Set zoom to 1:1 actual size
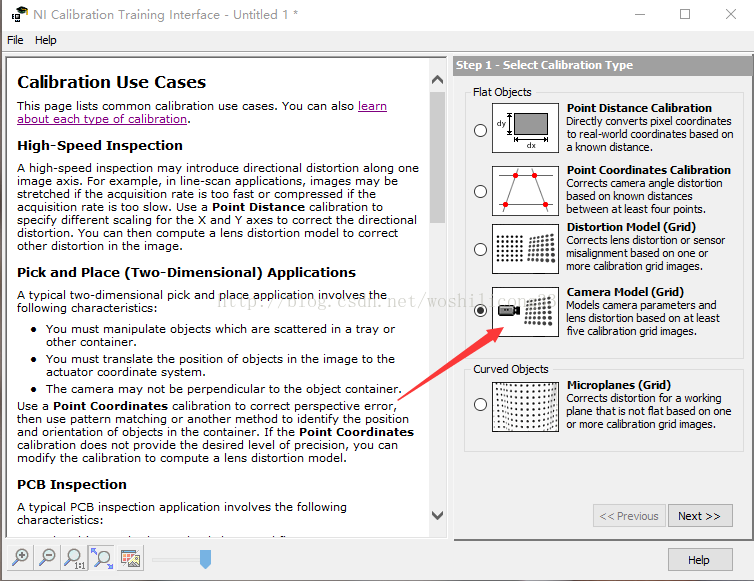The width and height of the screenshot is (754, 581). point(74,558)
